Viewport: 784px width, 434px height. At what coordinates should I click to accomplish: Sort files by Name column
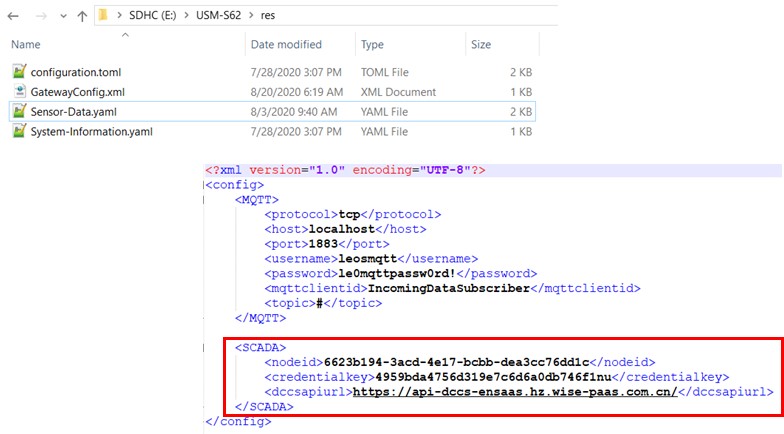(x=26, y=45)
